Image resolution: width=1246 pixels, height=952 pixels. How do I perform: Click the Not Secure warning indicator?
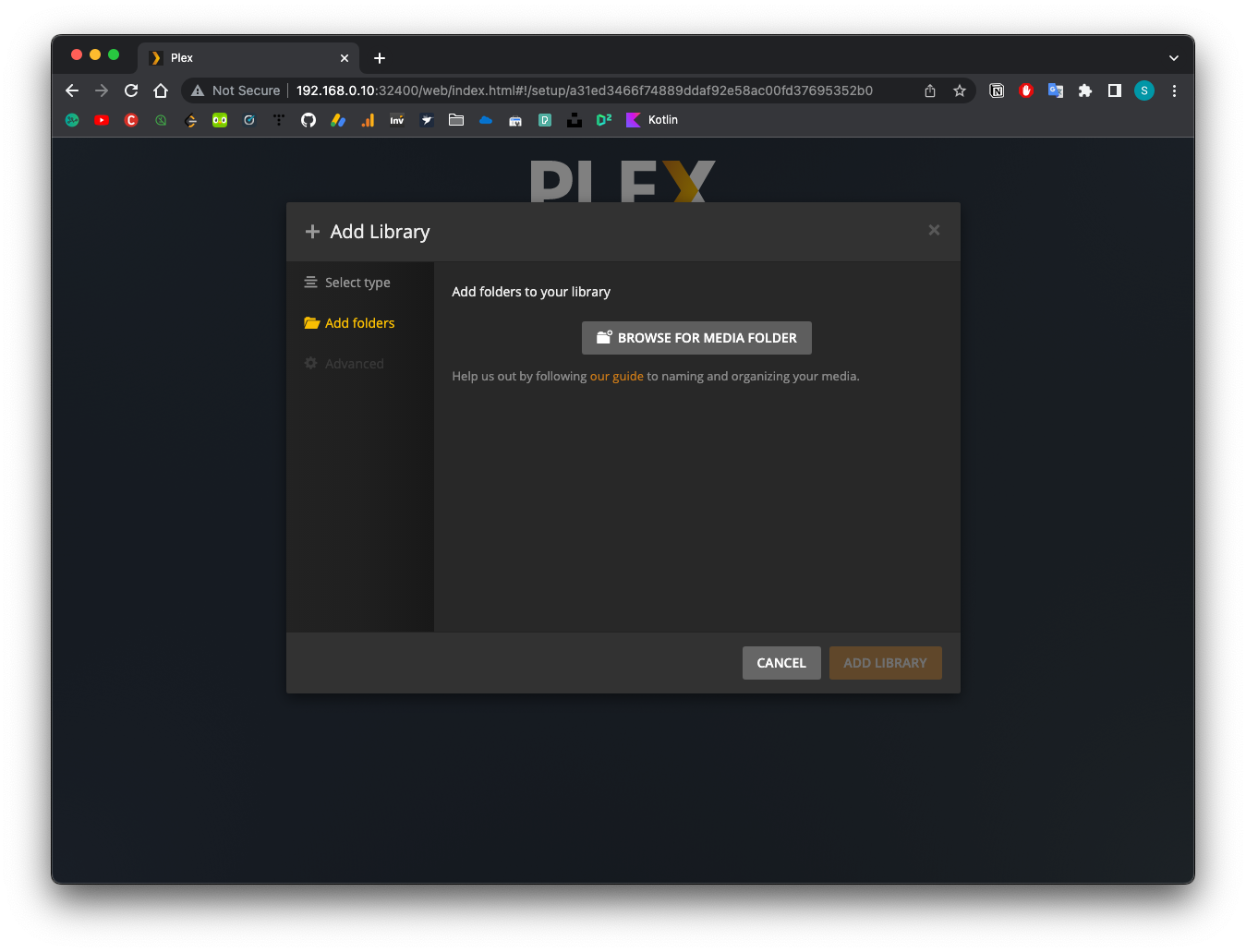pos(236,90)
